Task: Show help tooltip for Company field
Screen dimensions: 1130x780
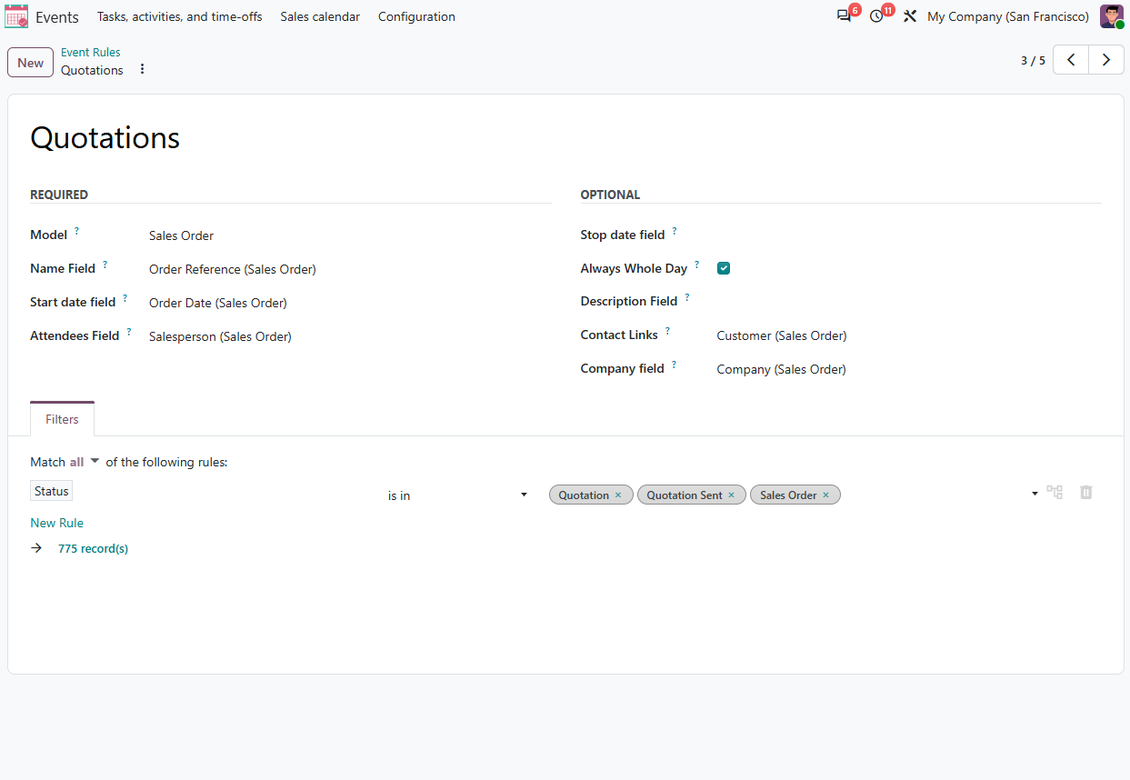Action: coord(674,365)
